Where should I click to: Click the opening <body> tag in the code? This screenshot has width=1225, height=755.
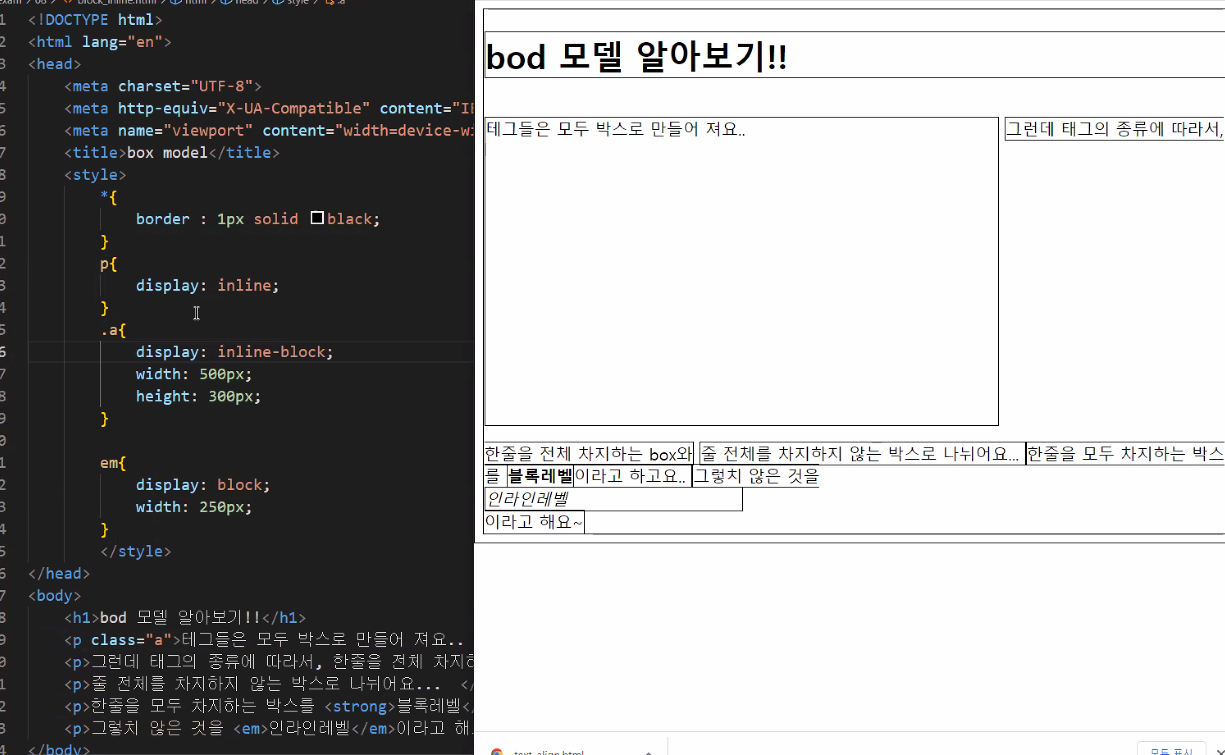[55, 595]
